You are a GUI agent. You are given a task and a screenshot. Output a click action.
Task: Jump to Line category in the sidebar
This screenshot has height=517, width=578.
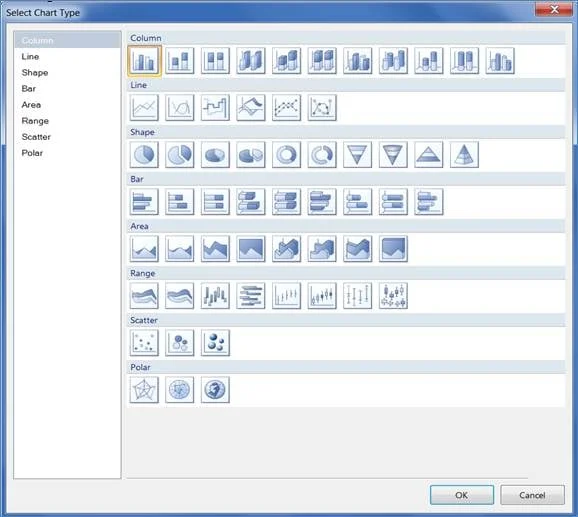coord(67,56)
